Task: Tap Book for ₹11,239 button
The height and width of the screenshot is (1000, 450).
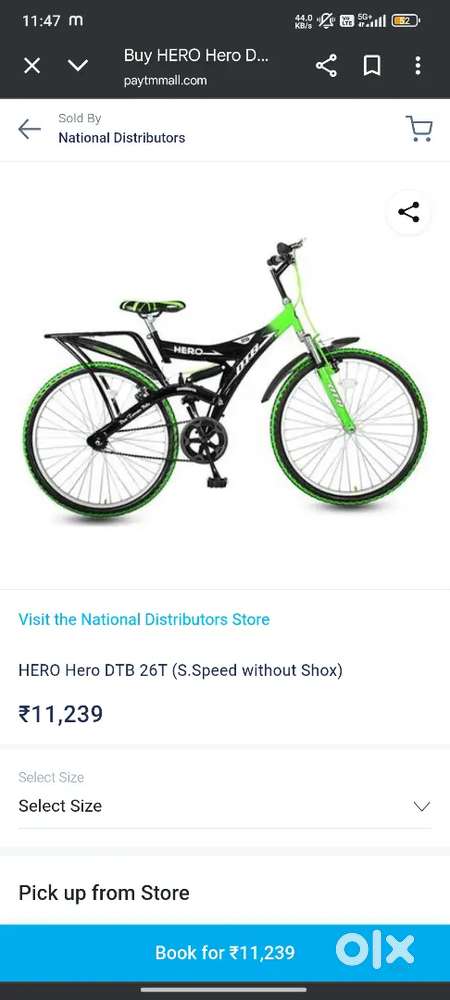Action: tap(225, 953)
